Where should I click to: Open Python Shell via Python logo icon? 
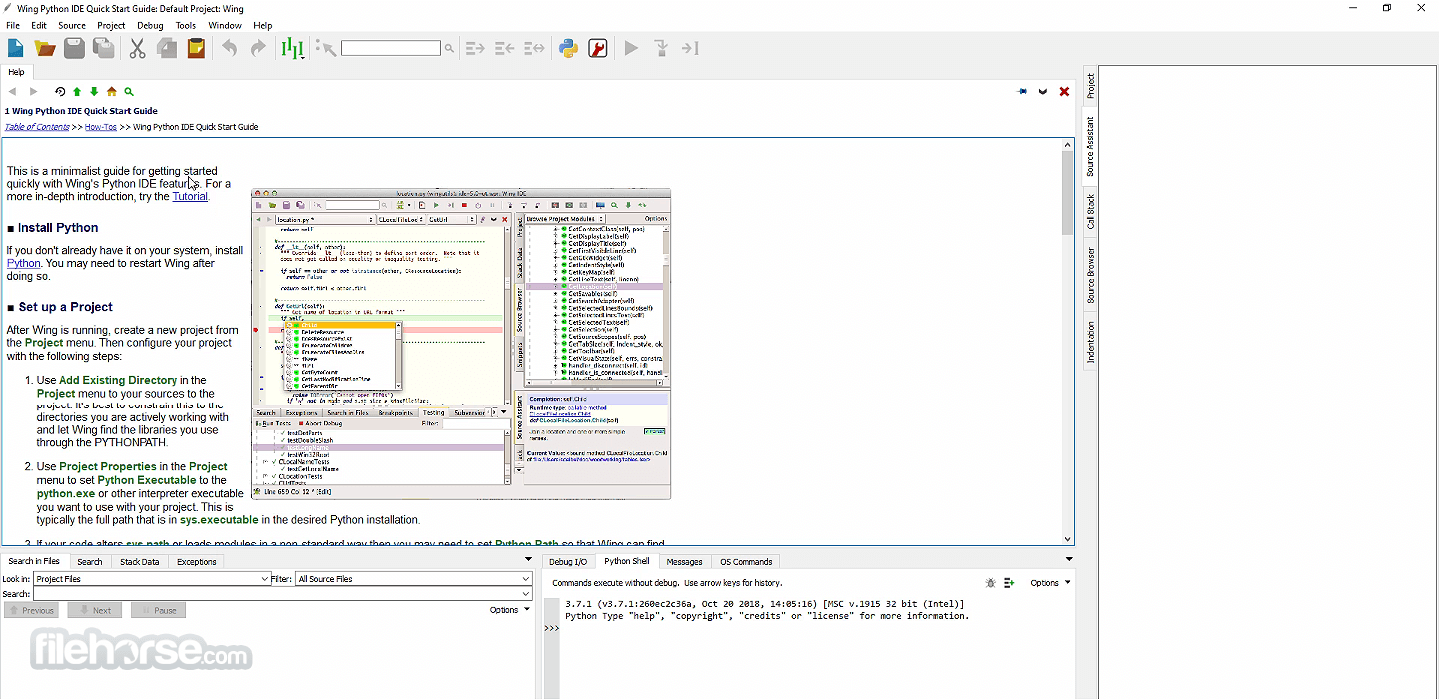click(x=569, y=48)
